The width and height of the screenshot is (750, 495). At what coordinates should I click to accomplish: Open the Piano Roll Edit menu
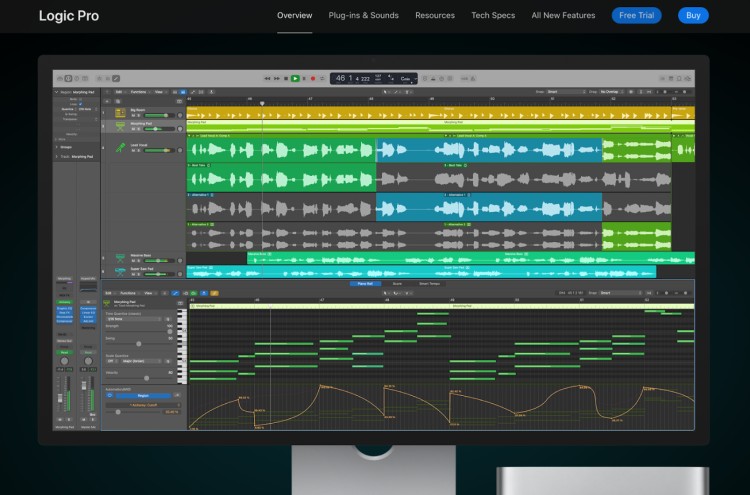(x=108, y=293)
